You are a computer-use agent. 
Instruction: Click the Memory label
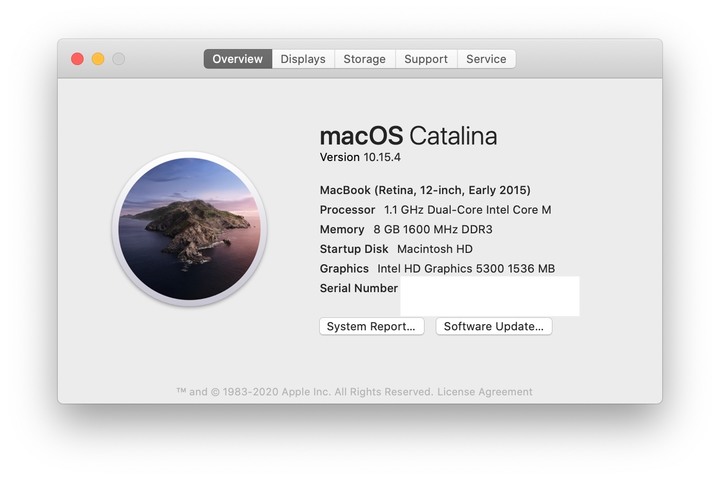pos(342,229)
